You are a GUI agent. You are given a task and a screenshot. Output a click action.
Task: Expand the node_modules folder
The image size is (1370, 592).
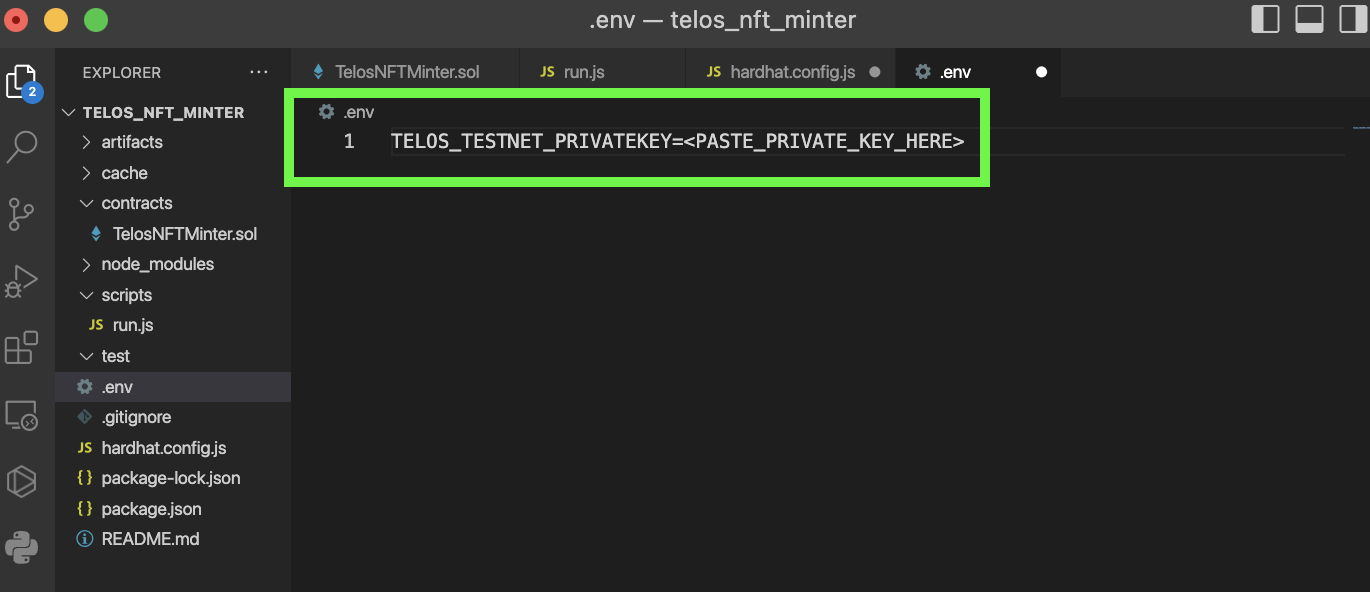pyautogui.click(x=157, y=264)
